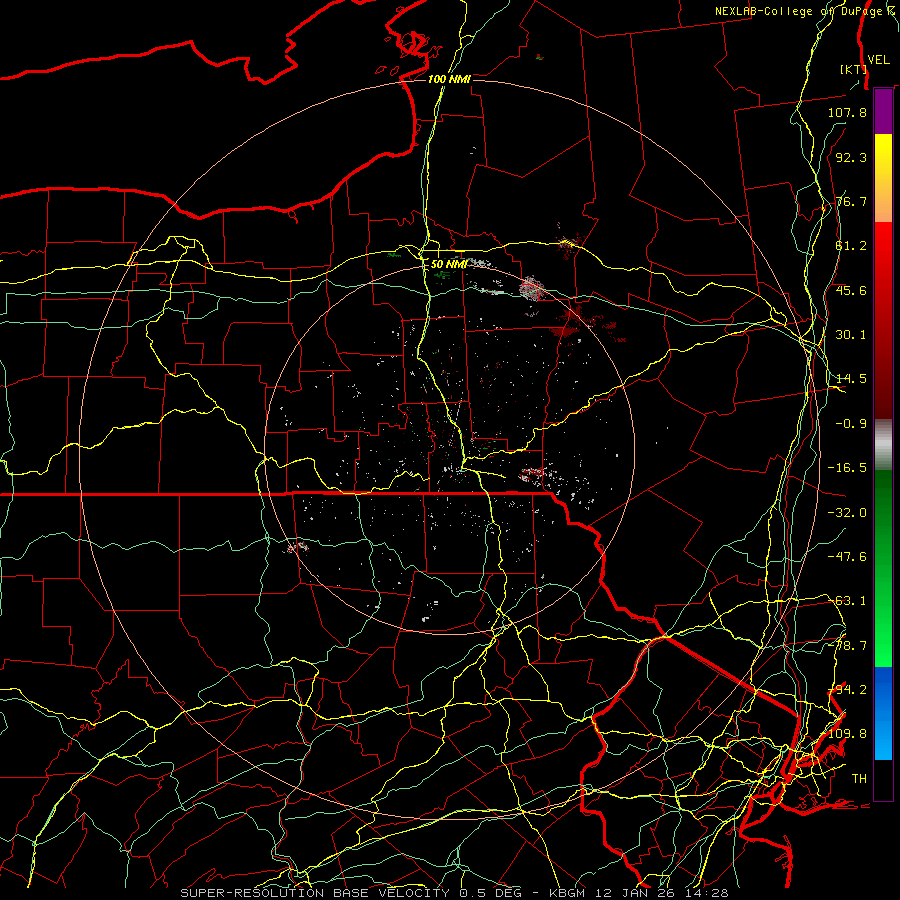Click the 50 NMI range ring label
Viewport: 900px width, 900px height.
[448, 264]
